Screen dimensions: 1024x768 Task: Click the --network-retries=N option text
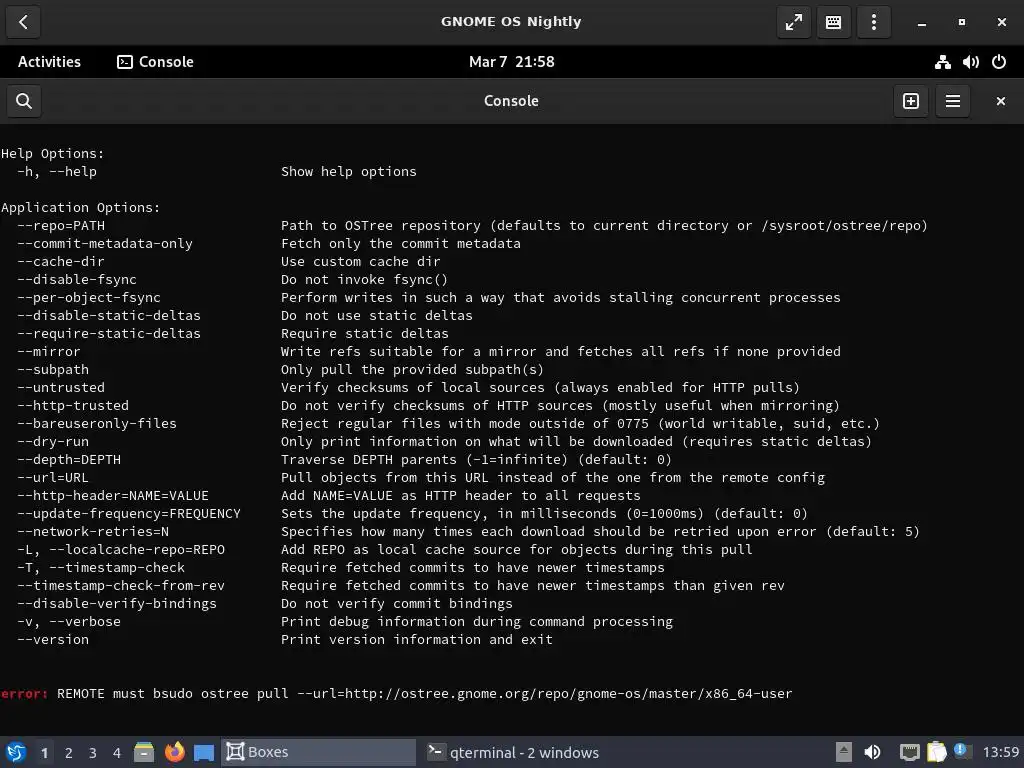coord(93,532)
